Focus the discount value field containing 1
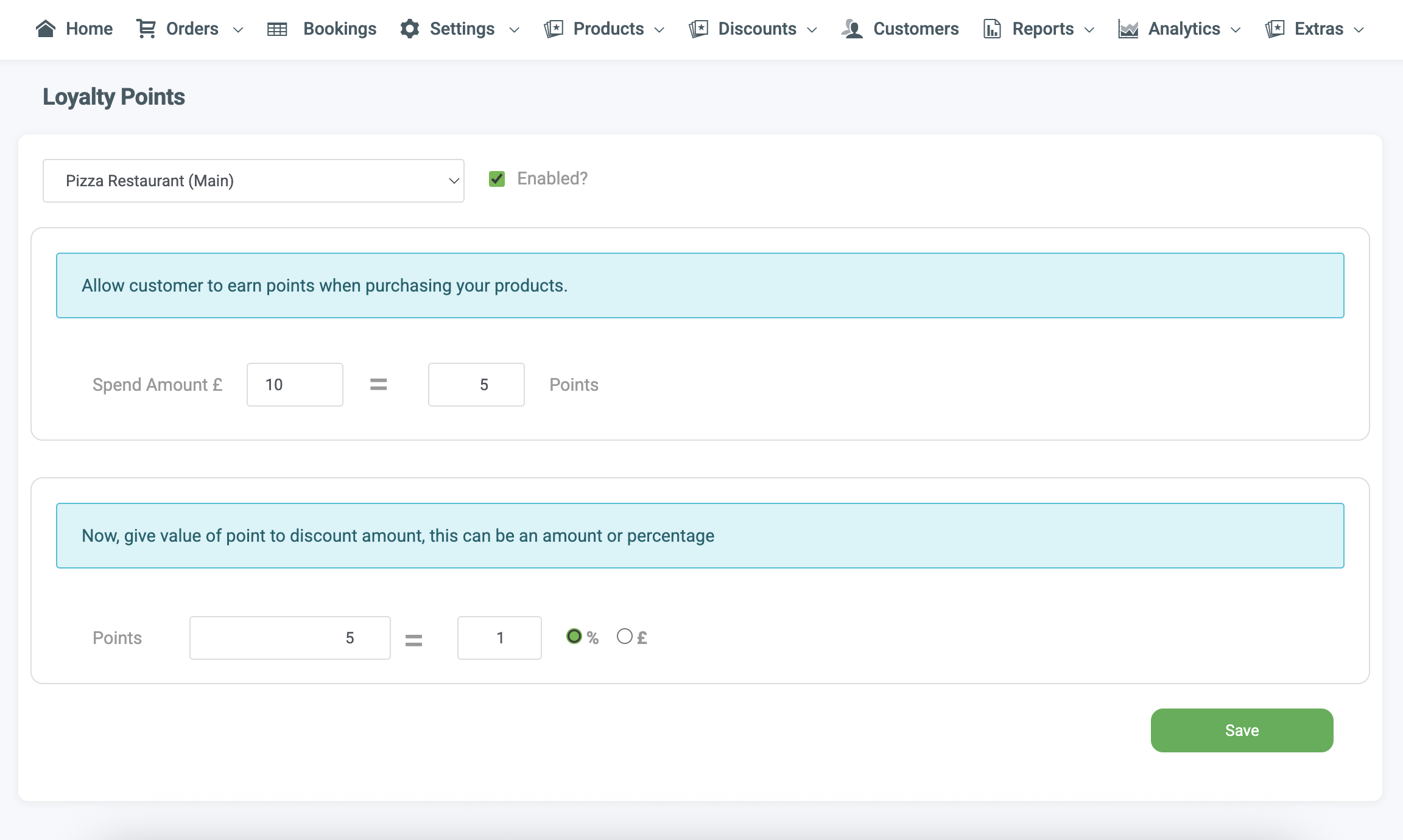1403x840 pixels. pos(499,638)
